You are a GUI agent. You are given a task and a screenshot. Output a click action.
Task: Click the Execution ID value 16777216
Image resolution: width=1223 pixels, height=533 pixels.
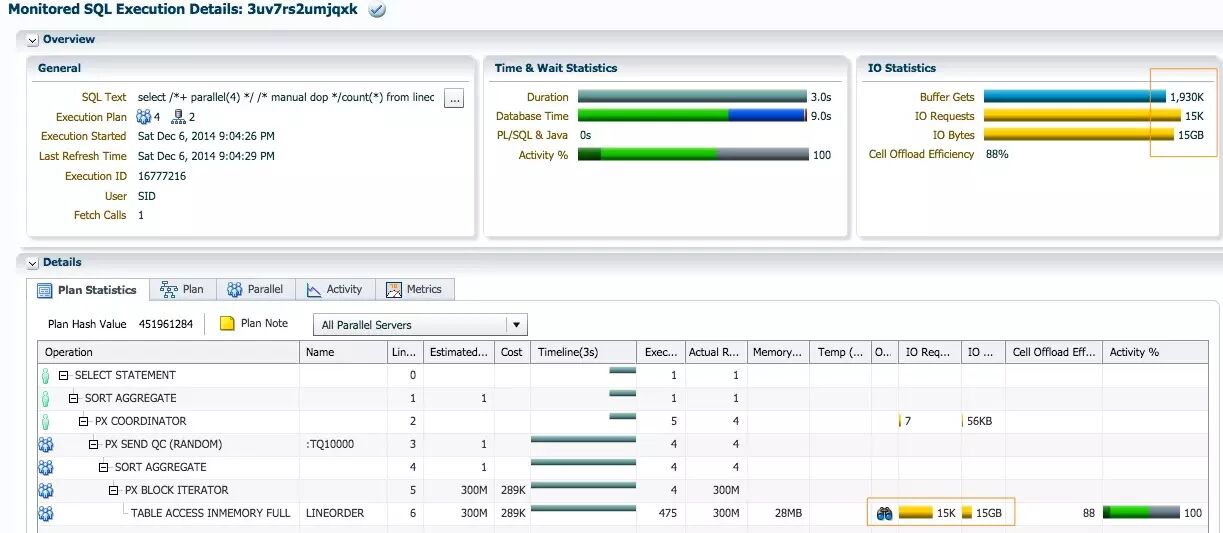pos(162,176)
